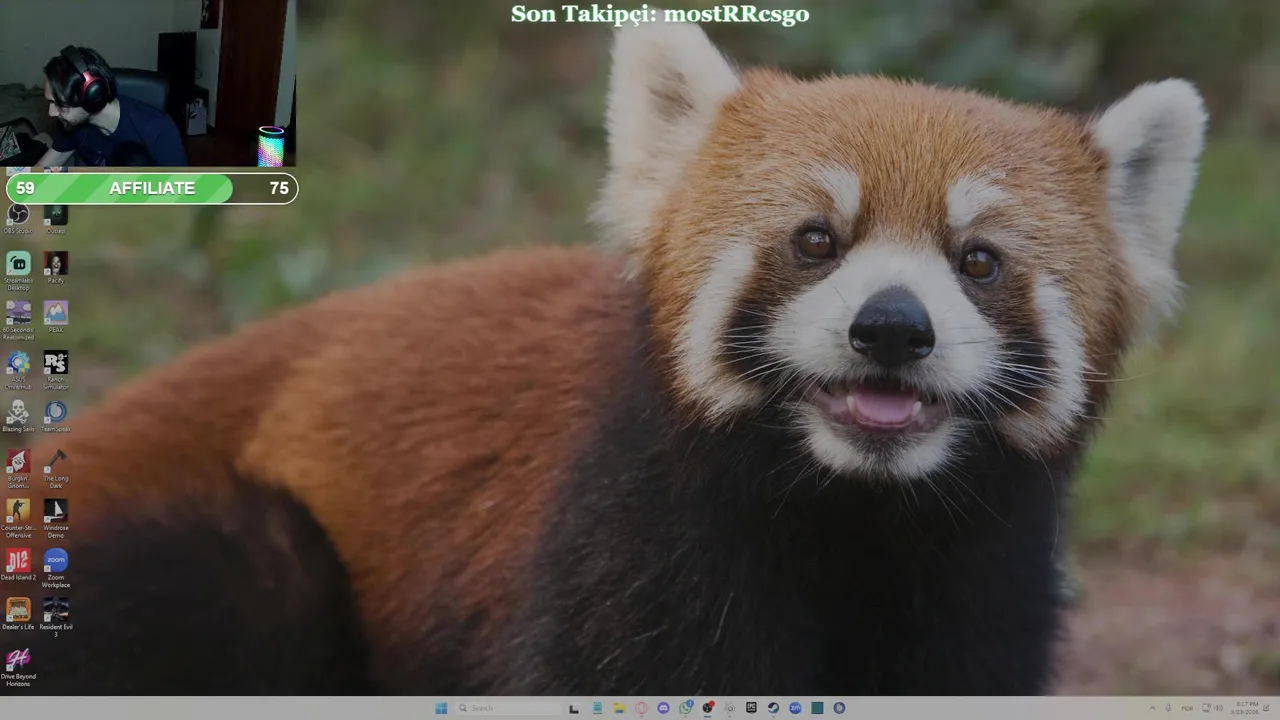Click the Zoom Workplace desktop icon

click(56, 568)
